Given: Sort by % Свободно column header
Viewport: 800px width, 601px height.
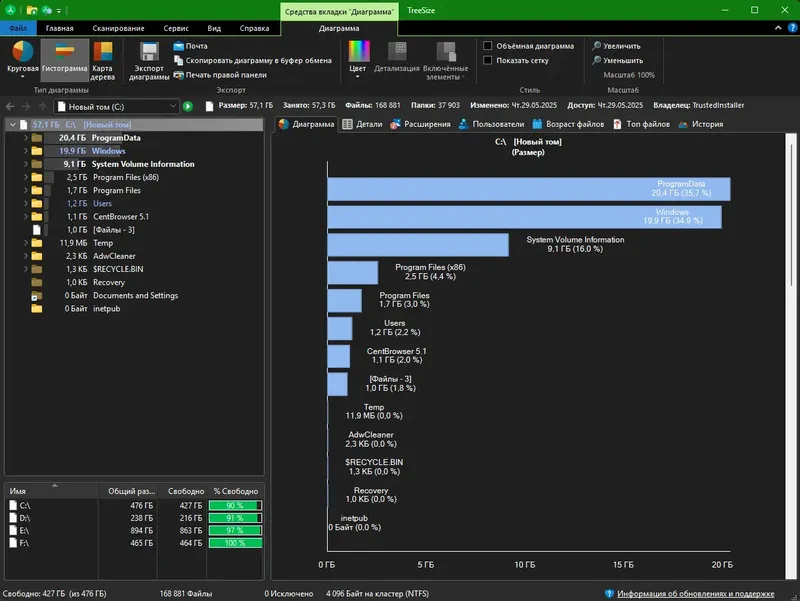Looking at the screenshot, I should (236, 491).
